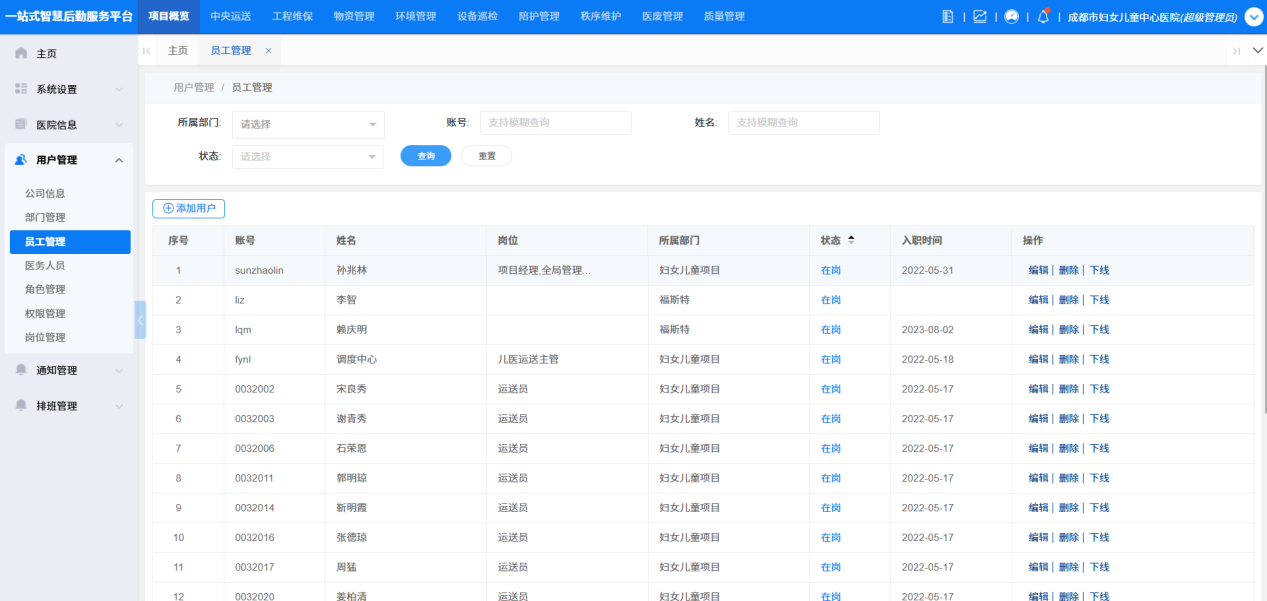1267x601 pixels.
Task: Expand the 通知管理 menu chevron
Action: pos(119,371)
